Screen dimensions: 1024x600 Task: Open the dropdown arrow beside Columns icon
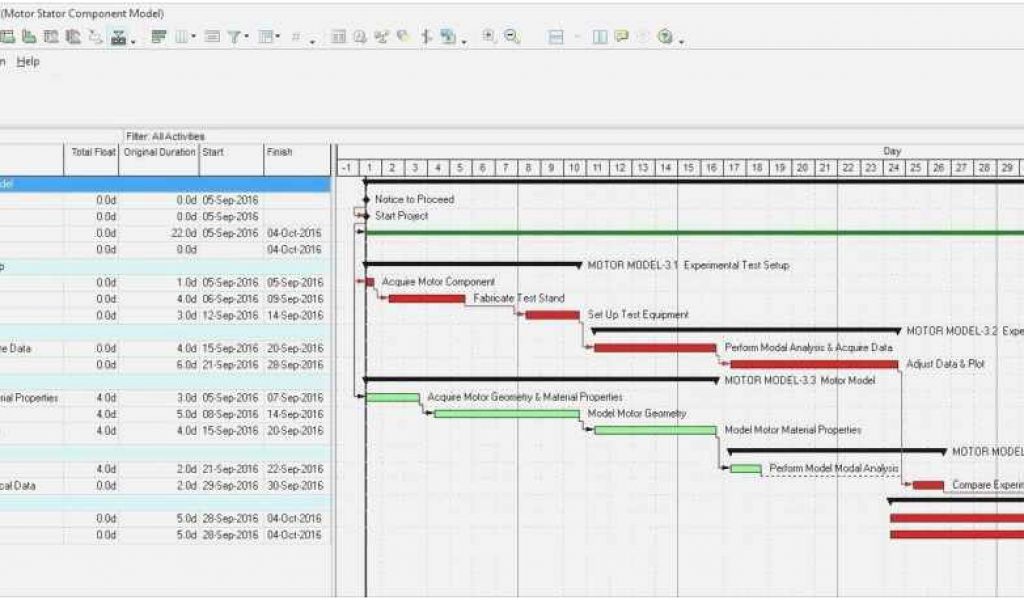click(x=194, y=38)
